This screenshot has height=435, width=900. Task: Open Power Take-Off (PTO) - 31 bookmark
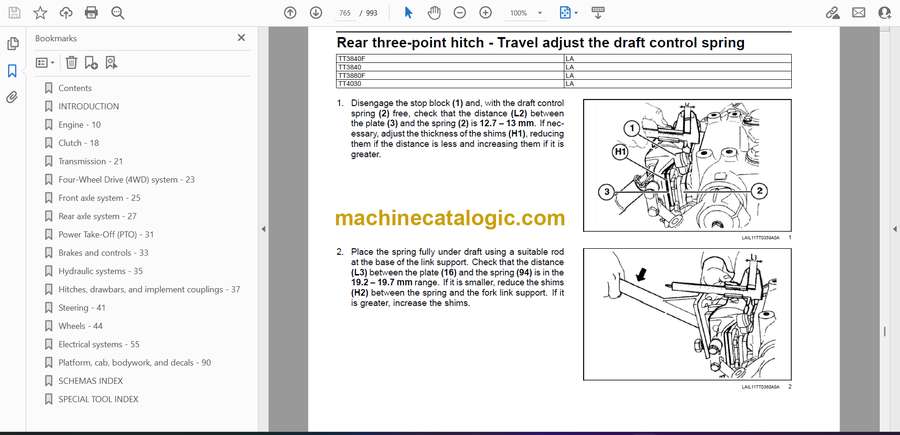click(106, 235)
